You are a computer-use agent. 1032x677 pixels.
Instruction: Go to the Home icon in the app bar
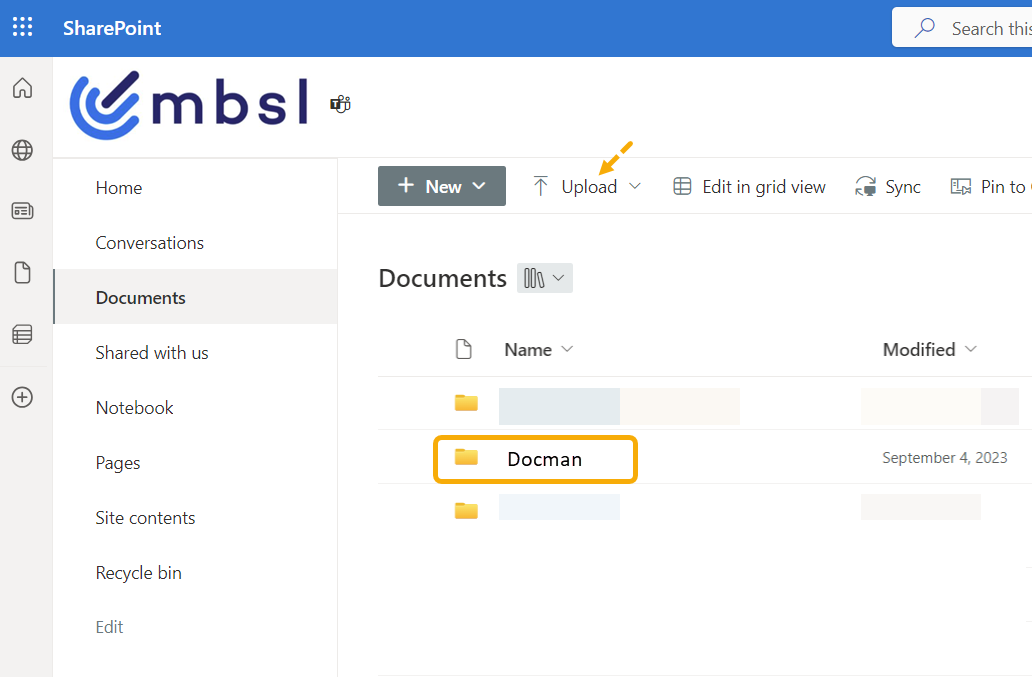22,88
